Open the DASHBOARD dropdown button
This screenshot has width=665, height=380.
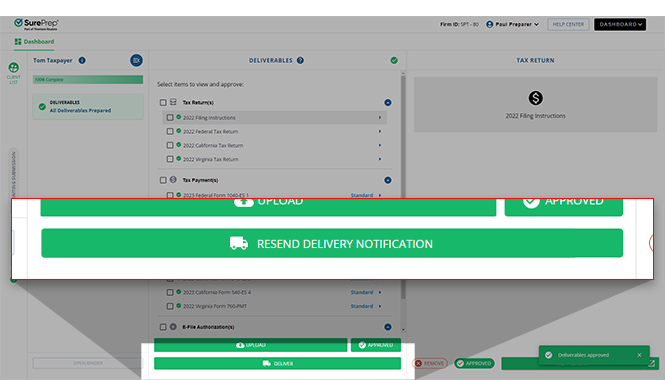(620, 24)
